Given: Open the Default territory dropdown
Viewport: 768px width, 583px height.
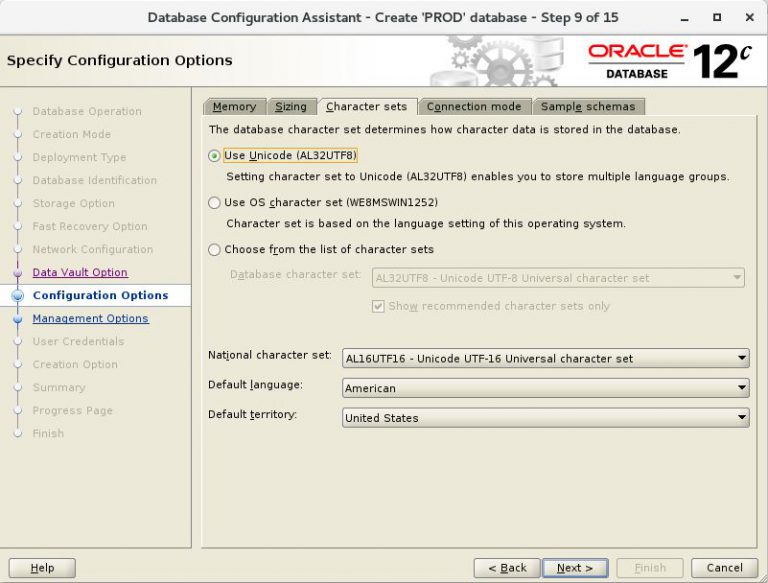Looking at the screenshot, I should [x=545, y=418].
